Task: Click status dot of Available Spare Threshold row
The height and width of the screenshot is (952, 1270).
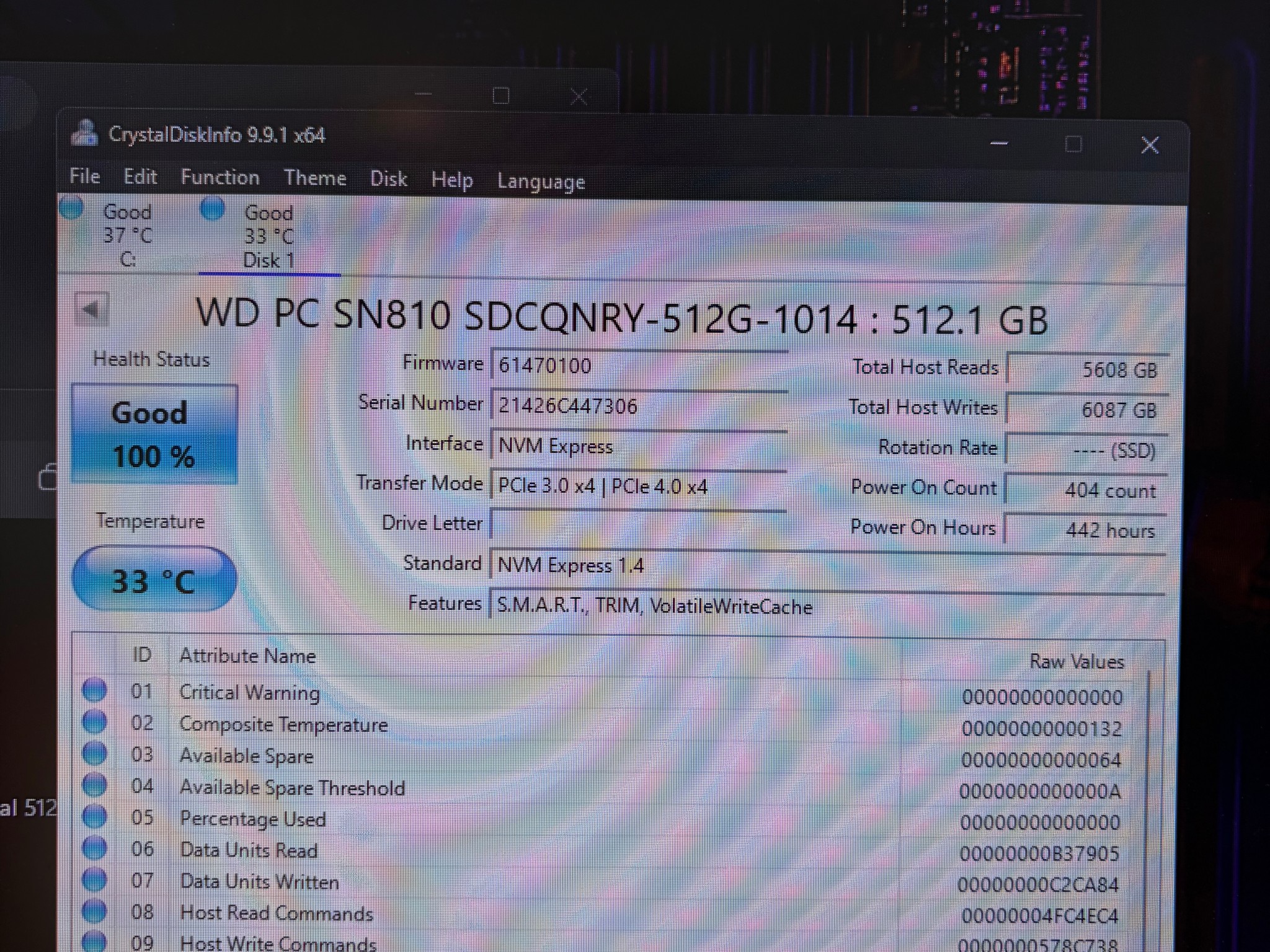Action: tap(95, 785)
